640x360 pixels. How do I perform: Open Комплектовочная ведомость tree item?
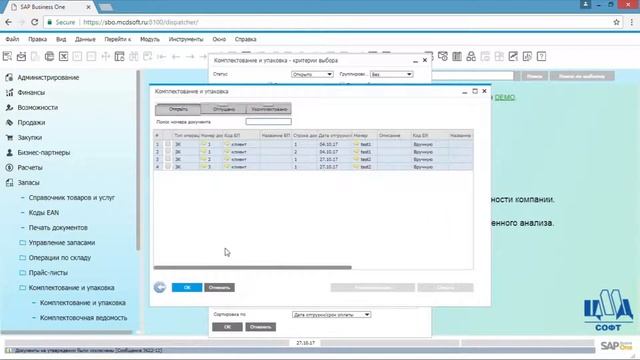[83, 318]
